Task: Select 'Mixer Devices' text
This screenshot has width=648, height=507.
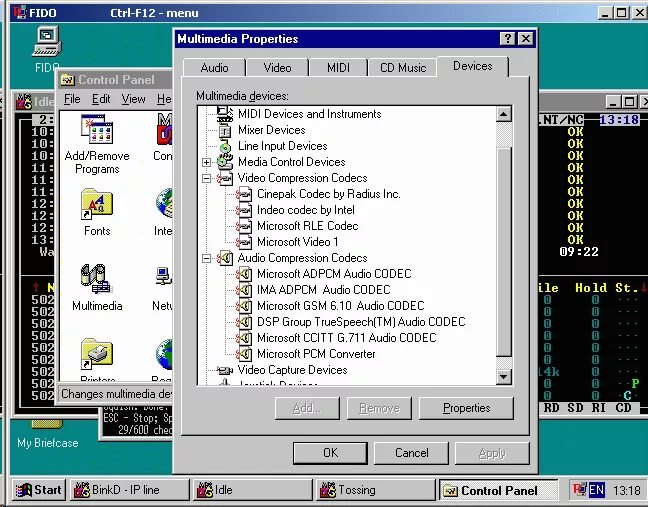Action: [x=272, y=130]
